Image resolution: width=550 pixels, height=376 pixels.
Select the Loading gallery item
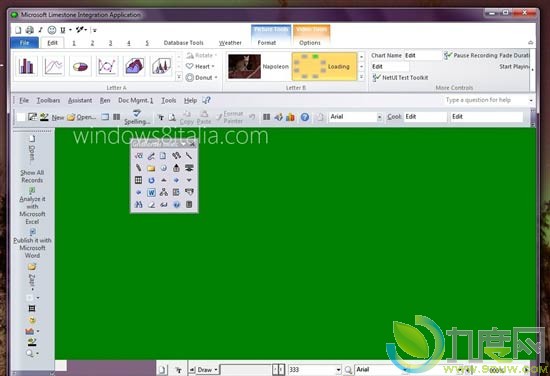point(324,66)
